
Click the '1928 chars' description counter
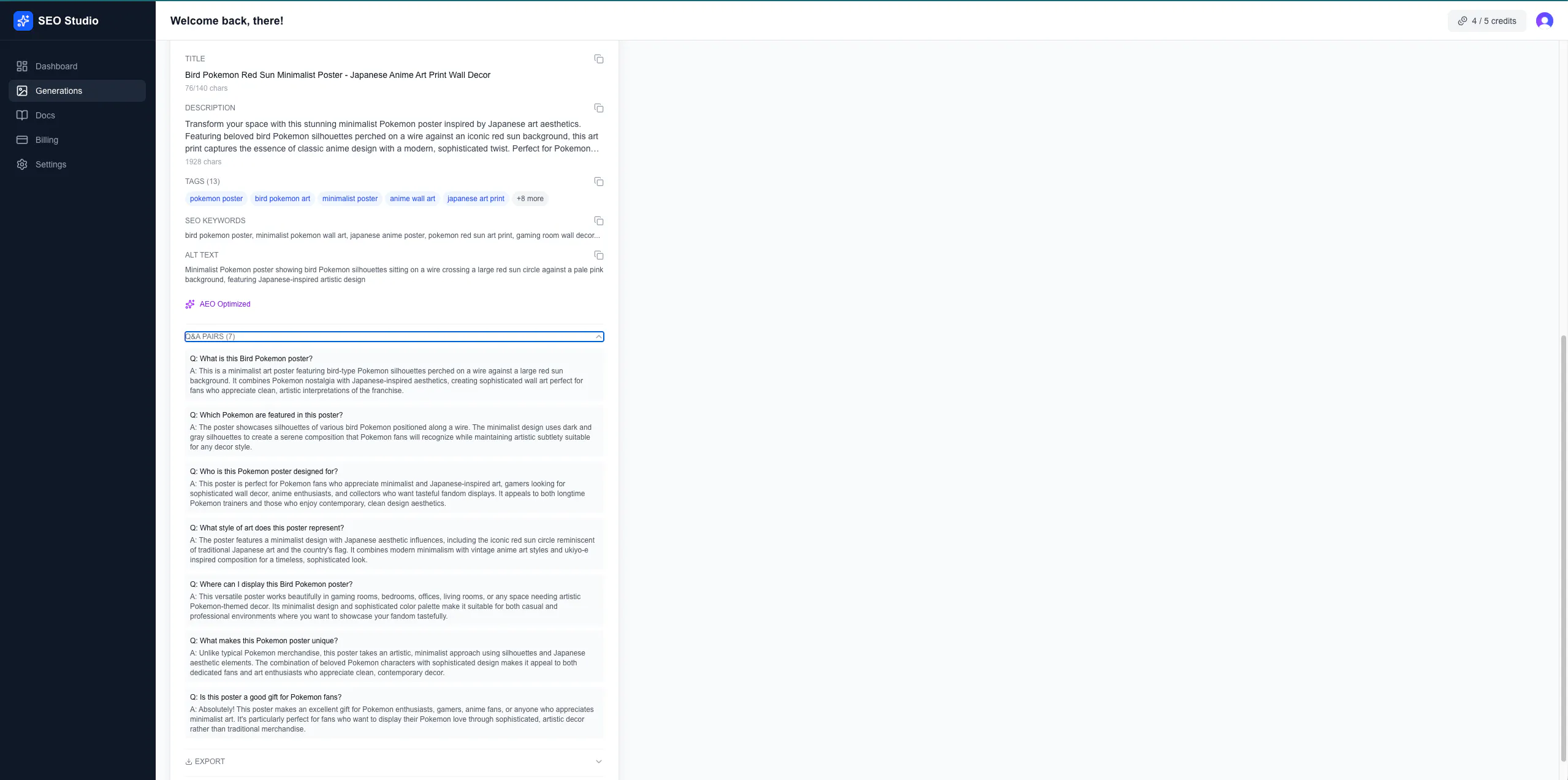click(x=203, y=162)
